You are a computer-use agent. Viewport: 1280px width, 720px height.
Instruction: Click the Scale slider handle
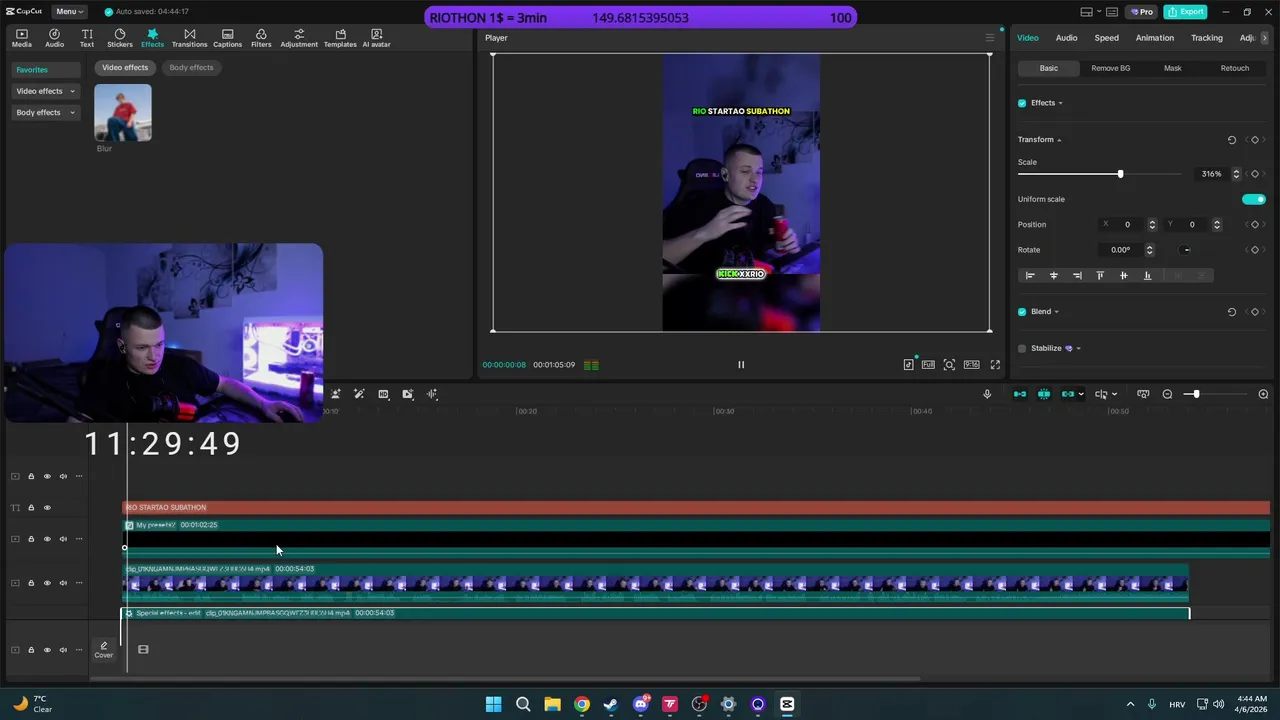point(1120,174)
